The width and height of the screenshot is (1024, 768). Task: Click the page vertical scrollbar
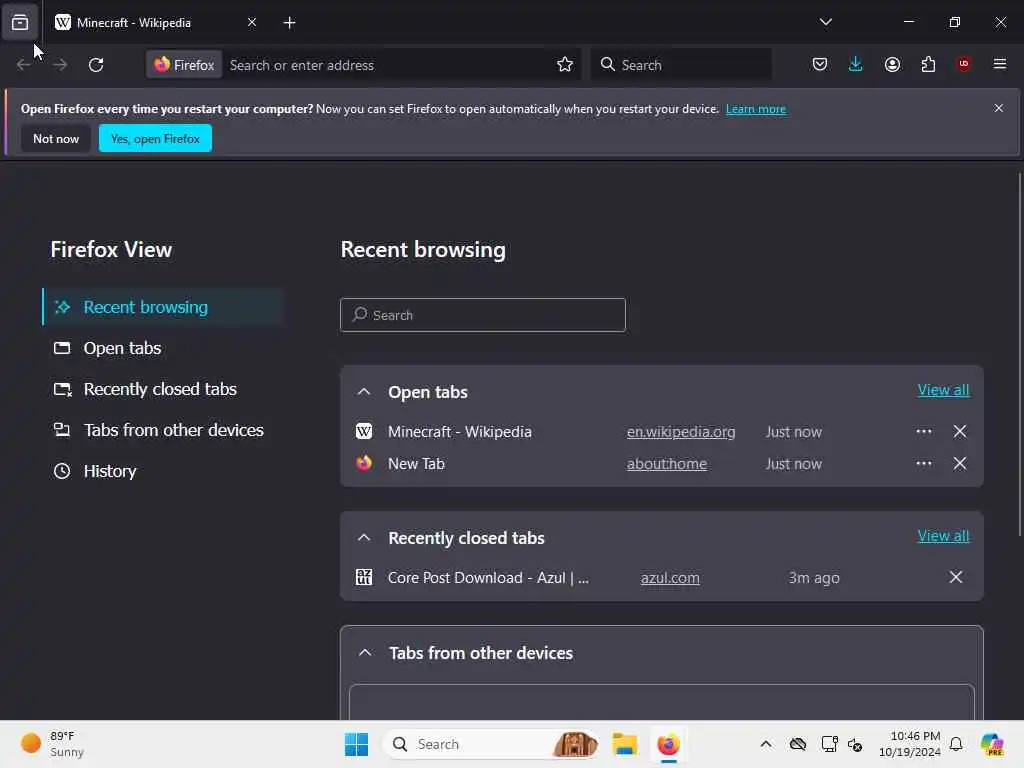tap(1019, 356)
